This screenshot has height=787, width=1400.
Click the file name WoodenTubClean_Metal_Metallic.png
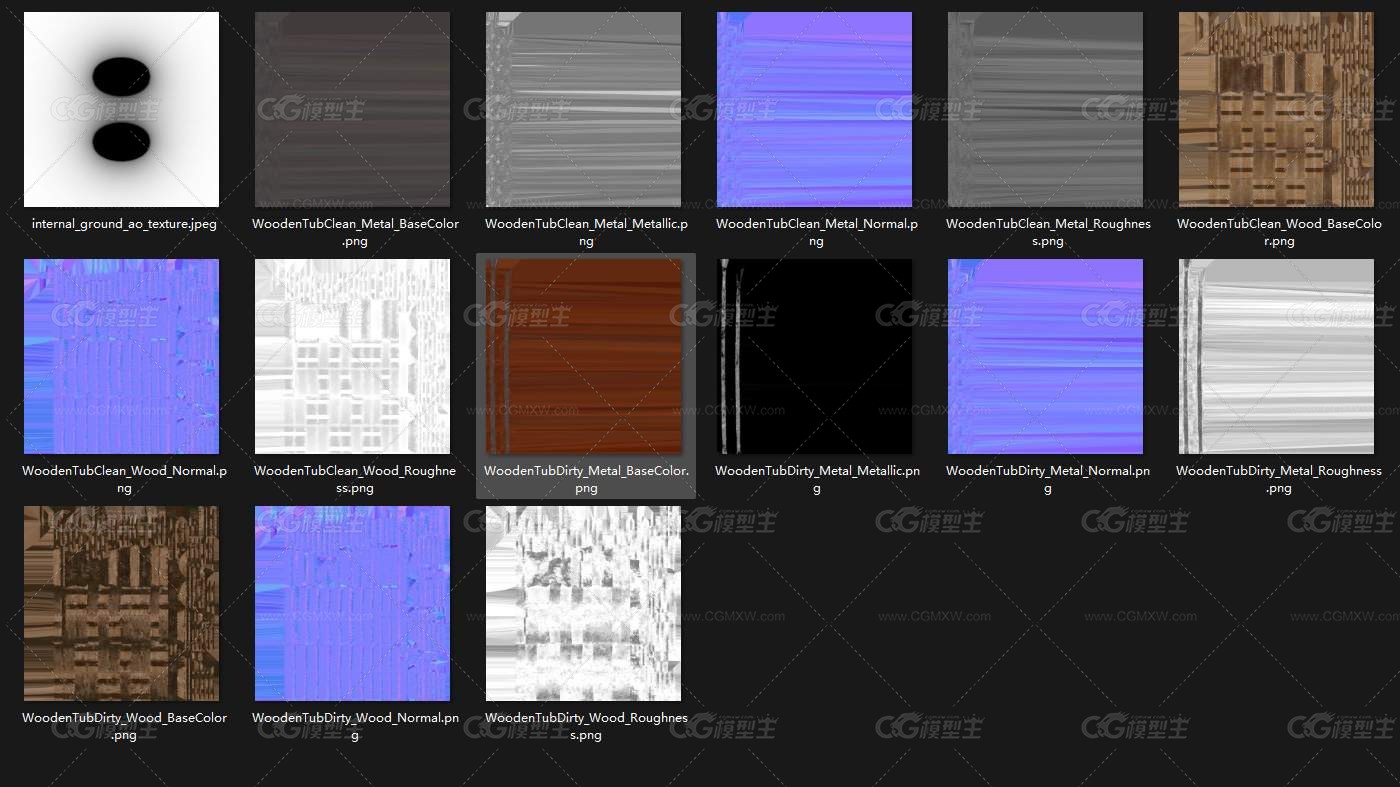tap(586, 232)
